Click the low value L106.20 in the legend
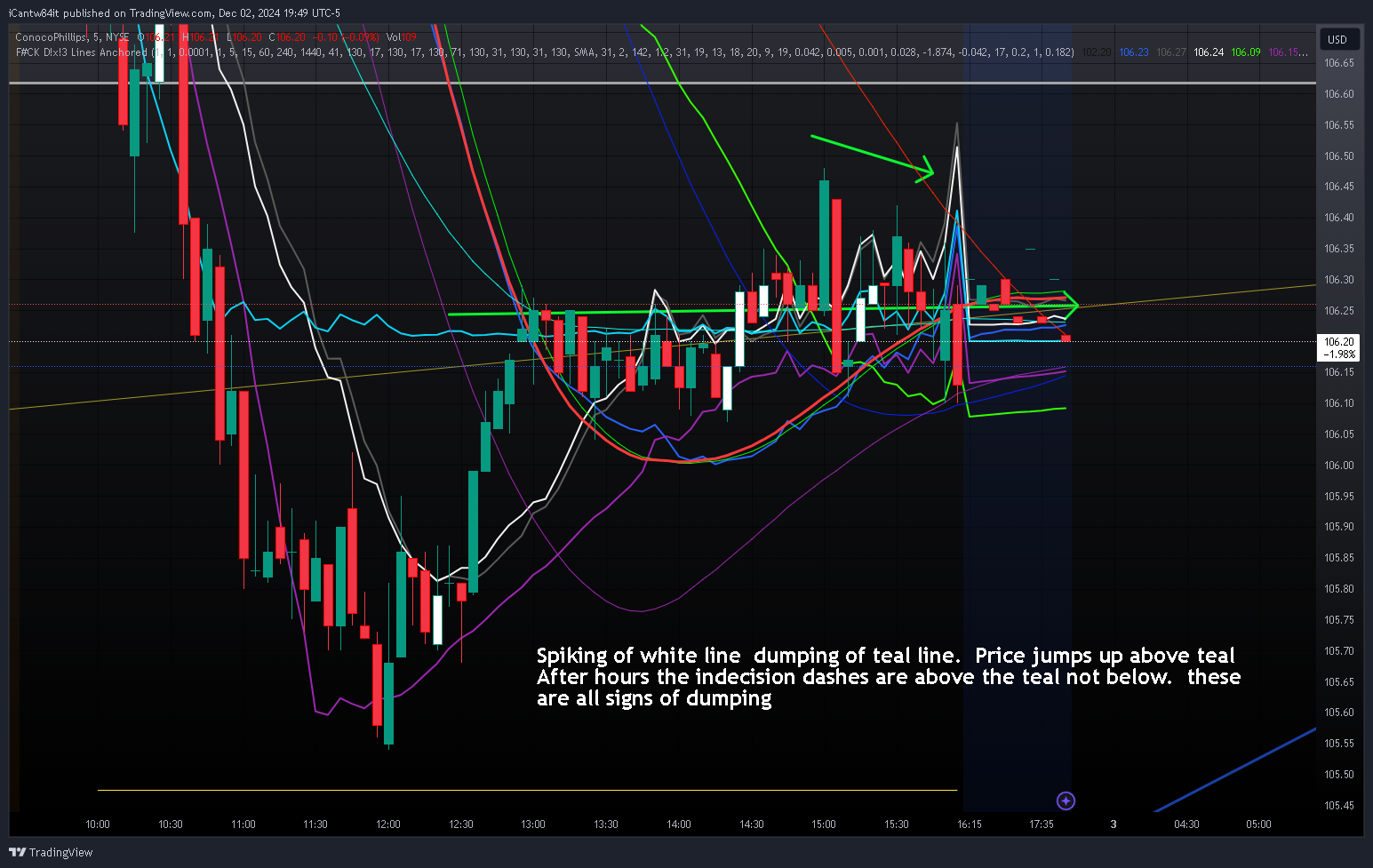Screen dimensions: 1373x868 pyautogui.click(x=244, y=37)
